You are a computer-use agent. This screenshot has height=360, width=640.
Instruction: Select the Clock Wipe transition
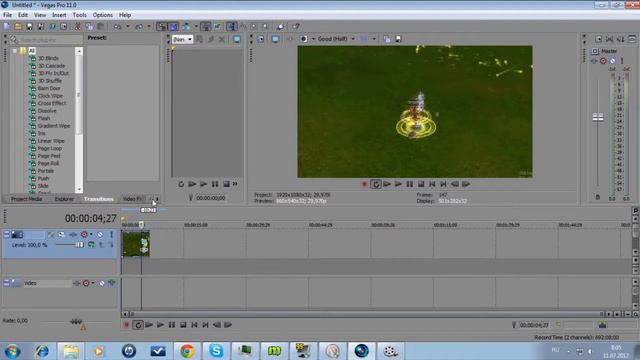point(50,96)
